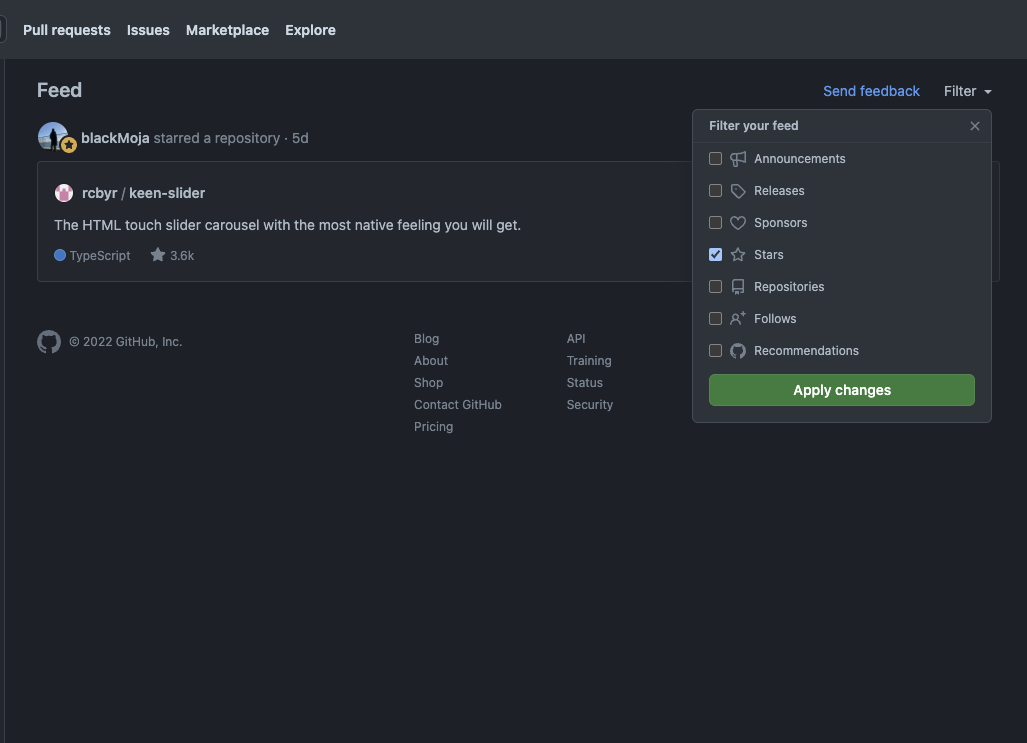The image size is (1027, 743).
Task: Click the Follows filter label
Action: [x=775, y=318]
